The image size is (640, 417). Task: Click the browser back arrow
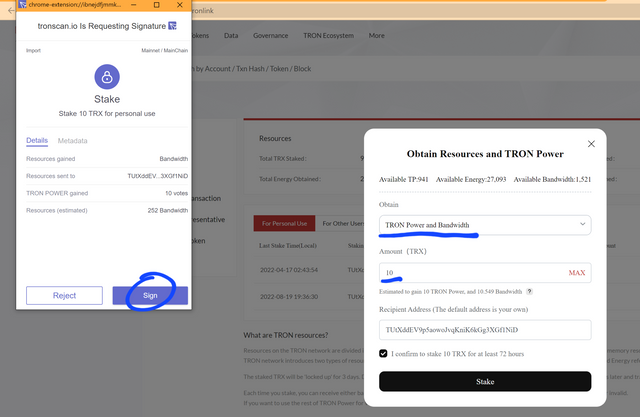(11, 11)
